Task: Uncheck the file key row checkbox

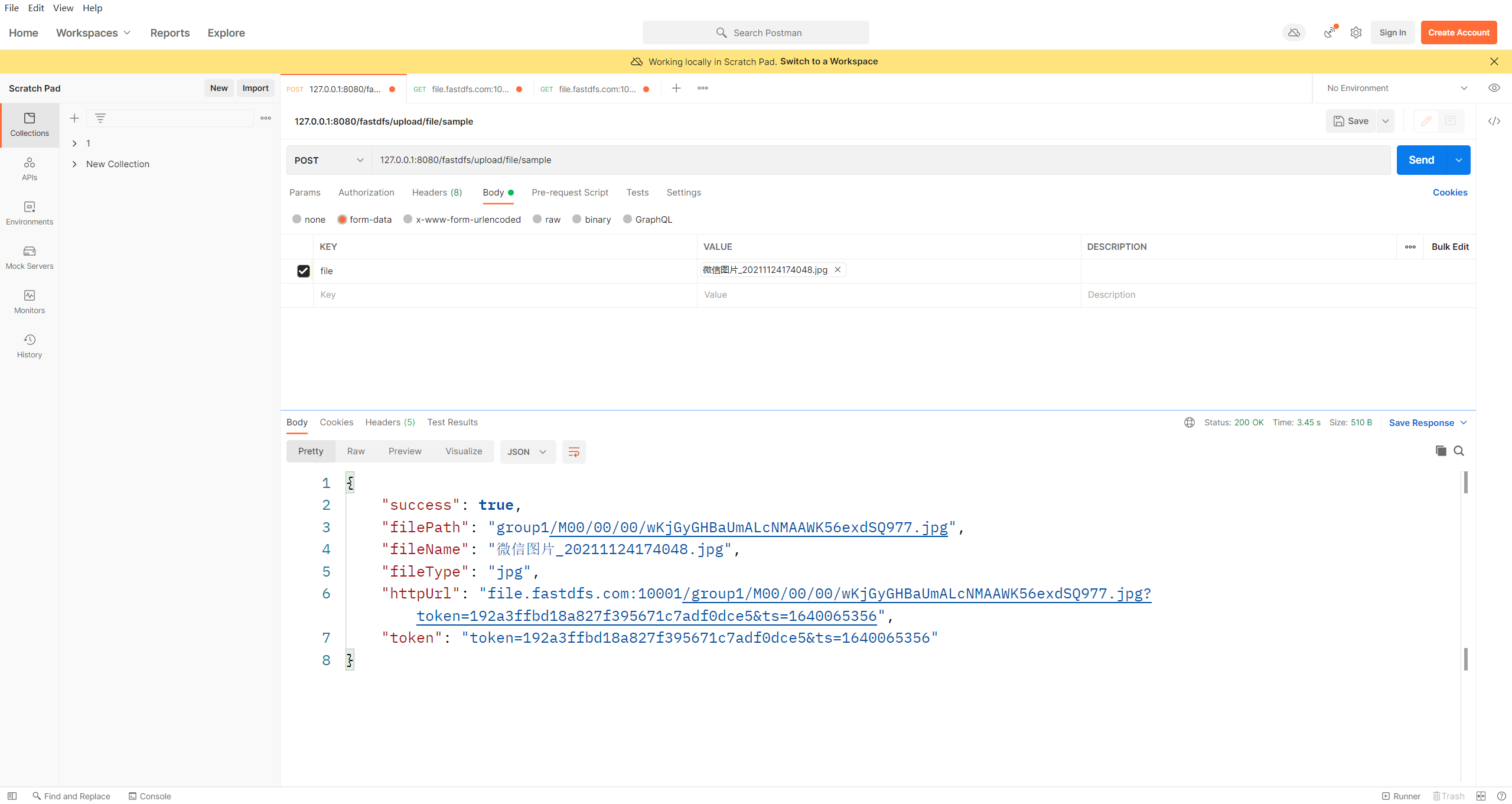Action: click(x=303, y=271)
